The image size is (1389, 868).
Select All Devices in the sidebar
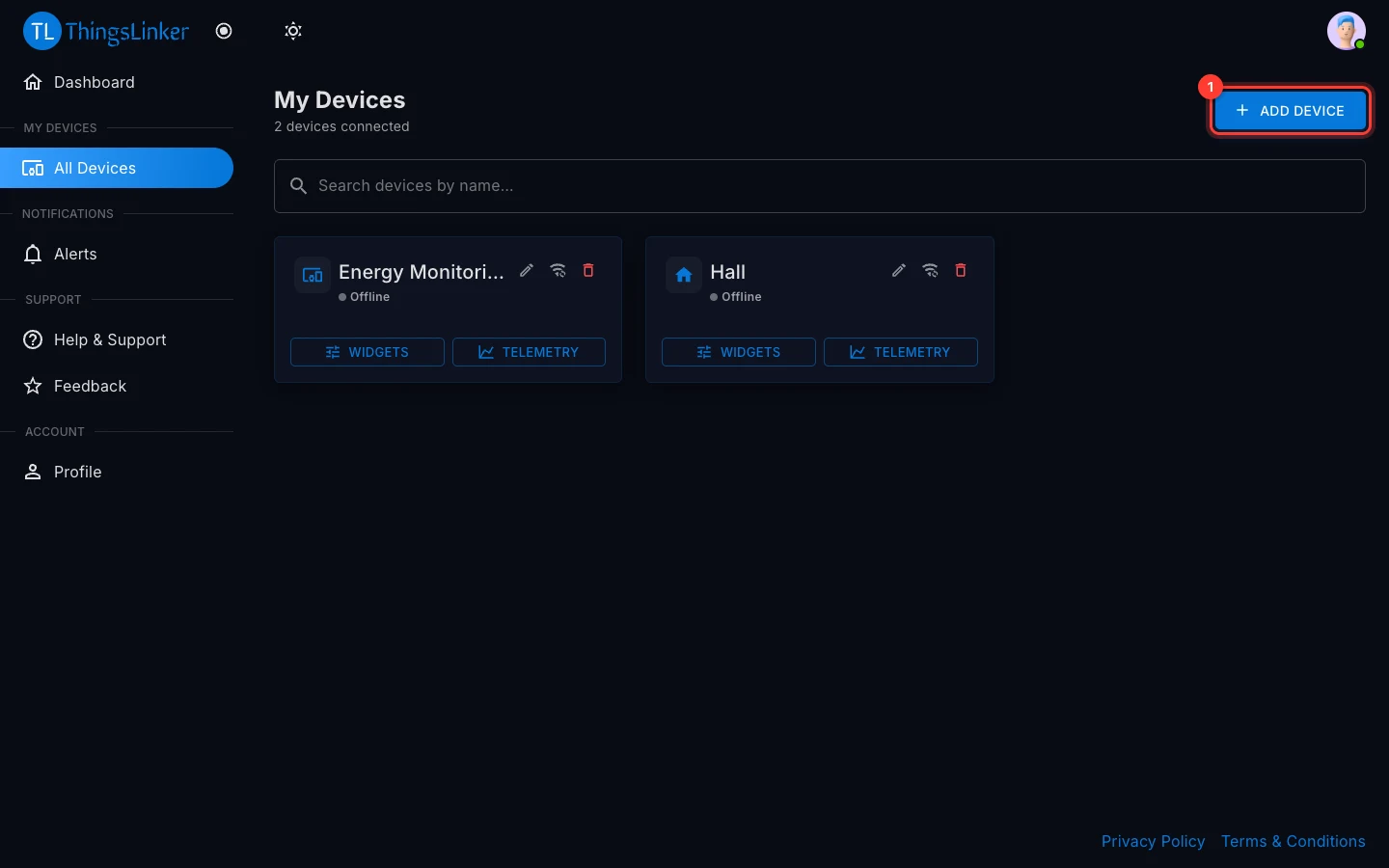[117, 168]
